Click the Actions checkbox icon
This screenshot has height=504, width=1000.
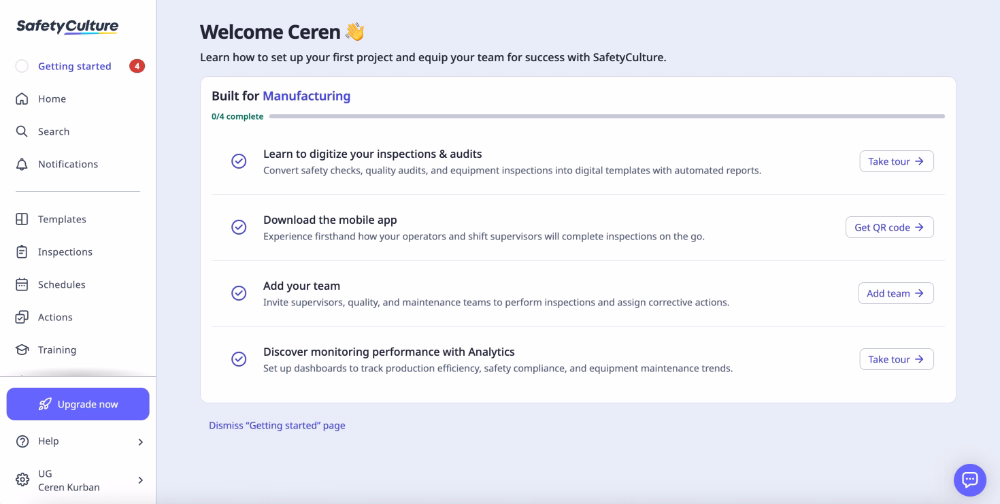pyautogui.click(x=22, y=317)
